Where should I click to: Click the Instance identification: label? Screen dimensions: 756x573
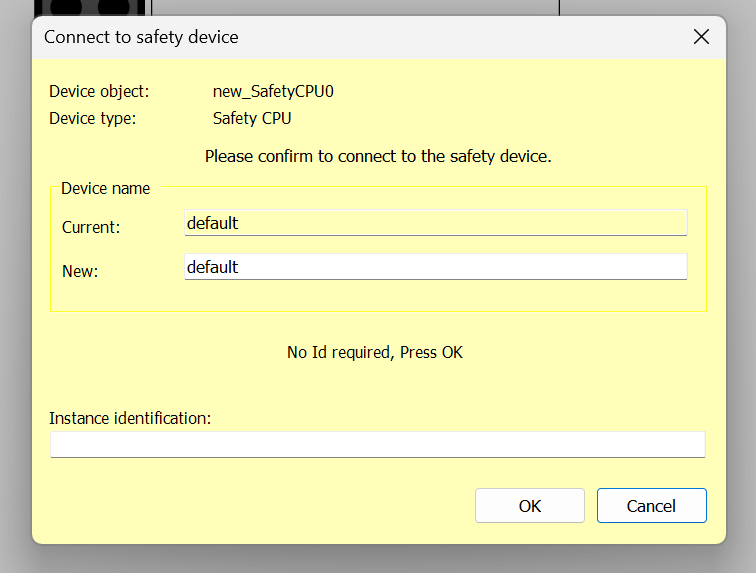pos(130,418)
